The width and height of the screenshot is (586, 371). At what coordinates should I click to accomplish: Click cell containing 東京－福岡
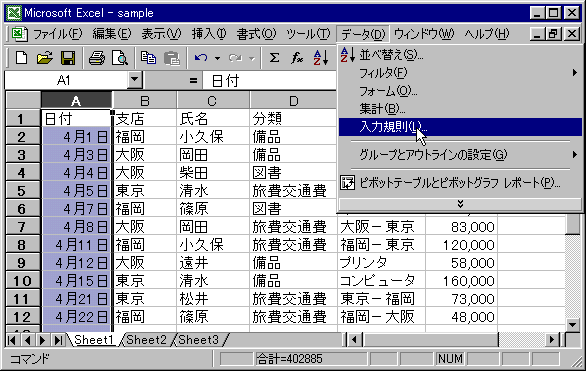pos(381,299)
